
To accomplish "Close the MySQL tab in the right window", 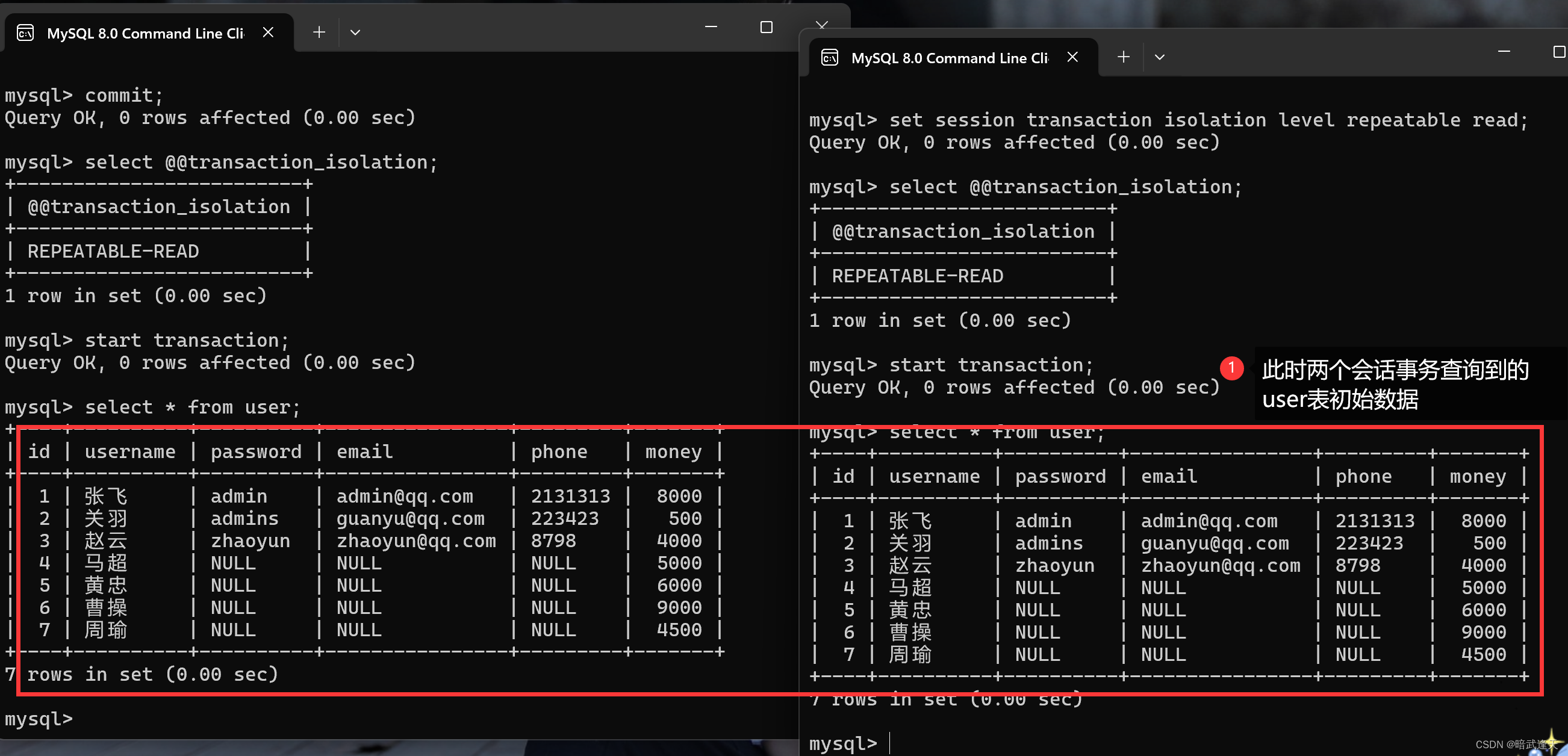I will [x=1072, y=57].
